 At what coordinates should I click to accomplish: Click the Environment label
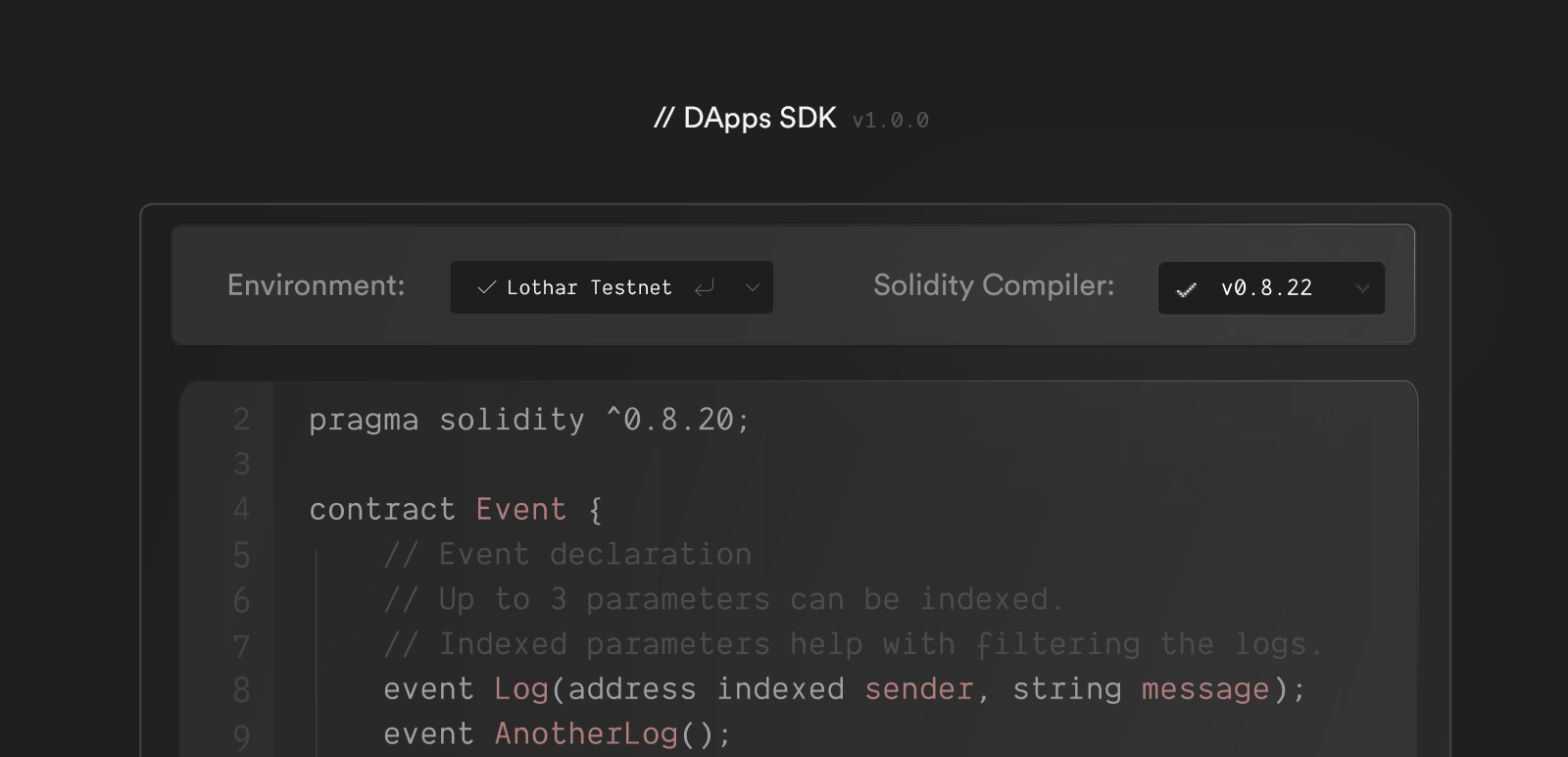tap(316, 285)
